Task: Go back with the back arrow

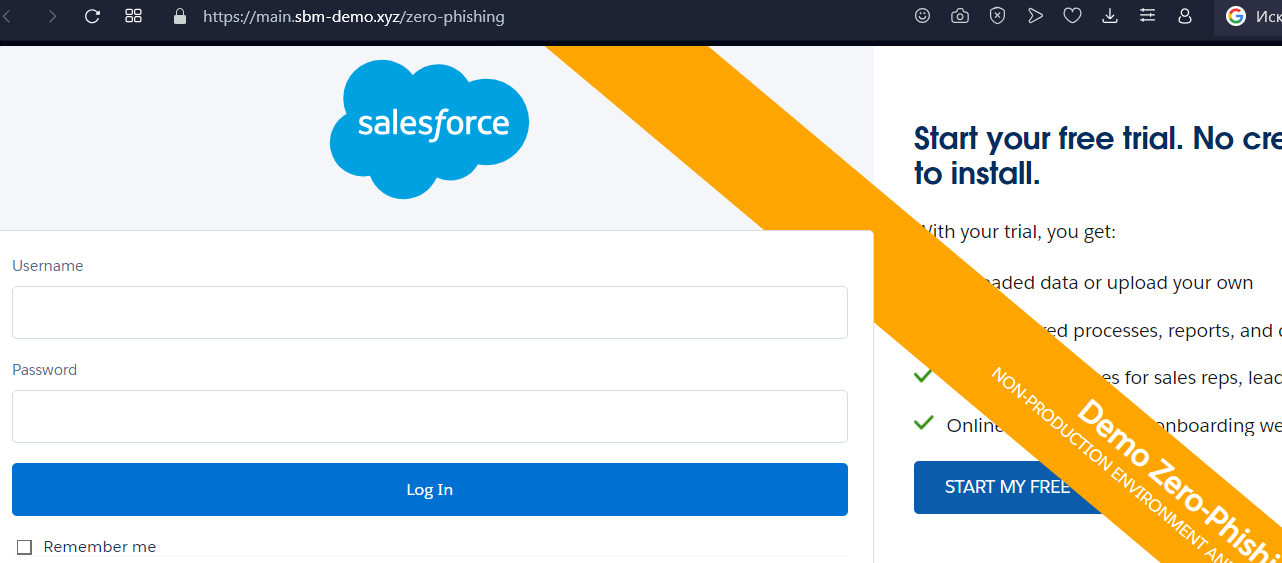Action: (x=8, y=16)
